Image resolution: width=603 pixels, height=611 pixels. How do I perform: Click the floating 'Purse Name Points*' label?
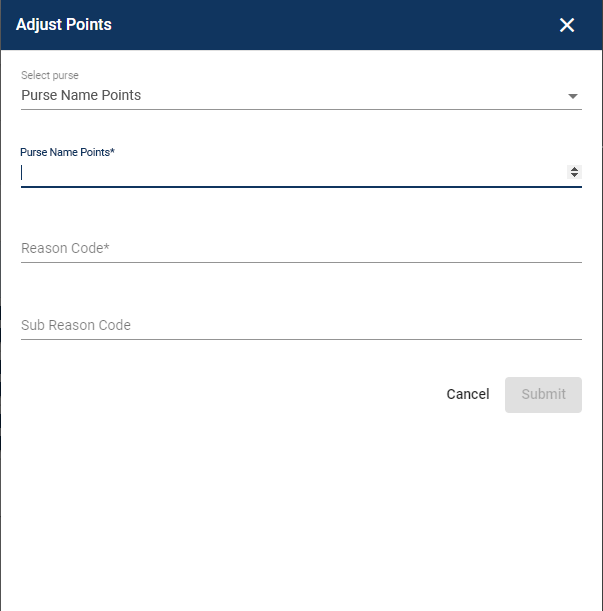[x=68, y=152]
